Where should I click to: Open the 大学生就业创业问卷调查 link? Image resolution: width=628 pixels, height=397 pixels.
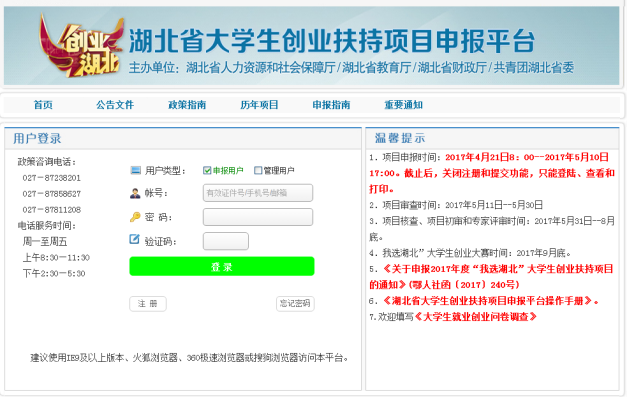point(475,317)
